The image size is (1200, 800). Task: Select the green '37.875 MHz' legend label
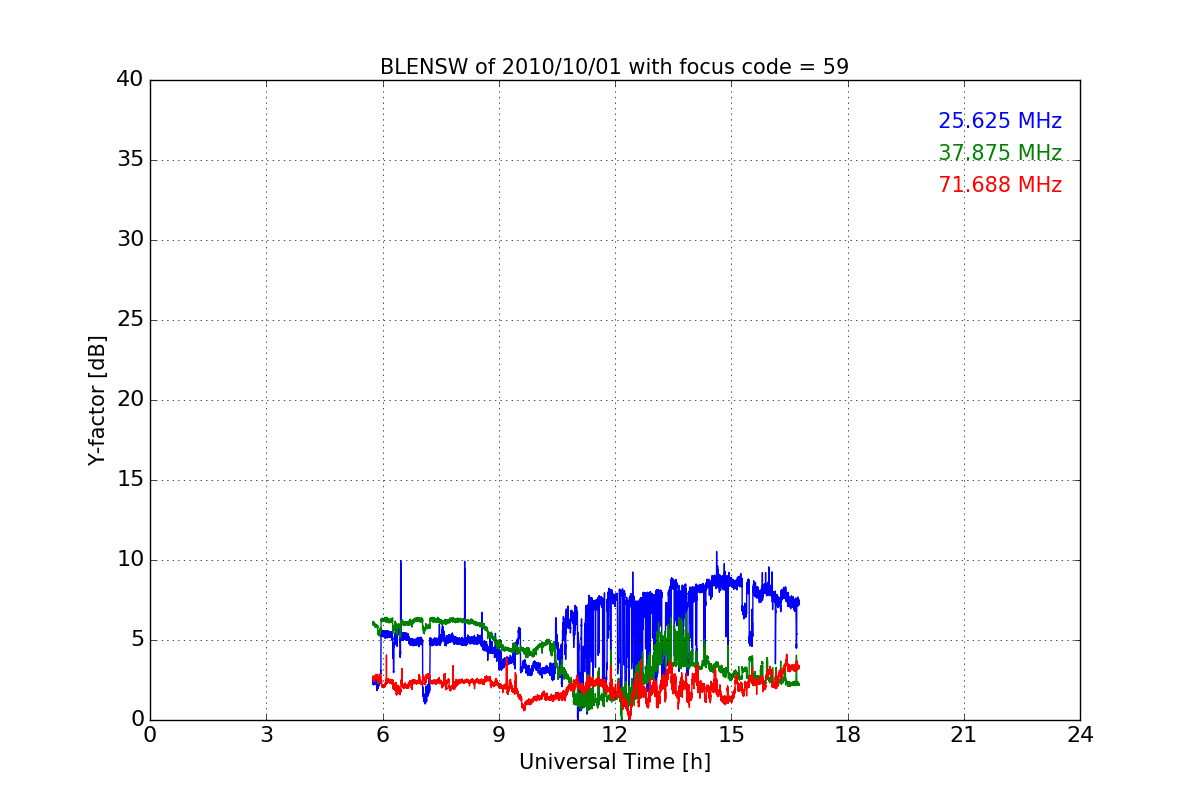click(x=1000, y=153)
